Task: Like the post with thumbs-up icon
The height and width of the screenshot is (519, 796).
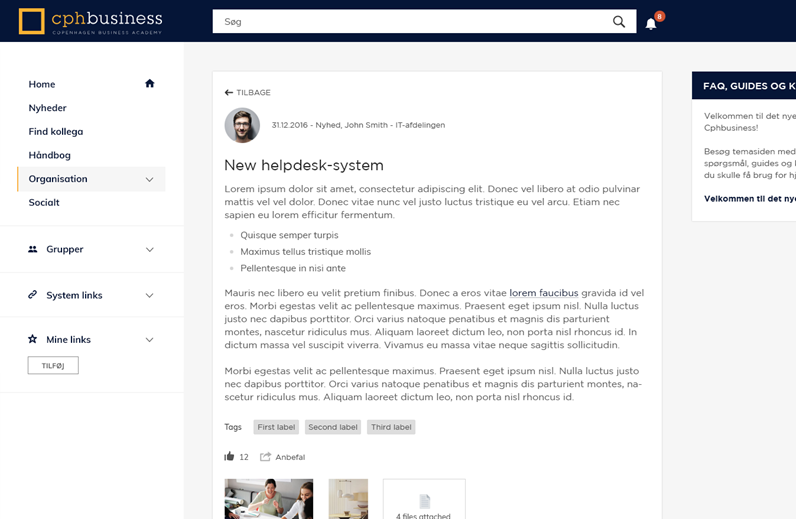Action: coord(229,456)
